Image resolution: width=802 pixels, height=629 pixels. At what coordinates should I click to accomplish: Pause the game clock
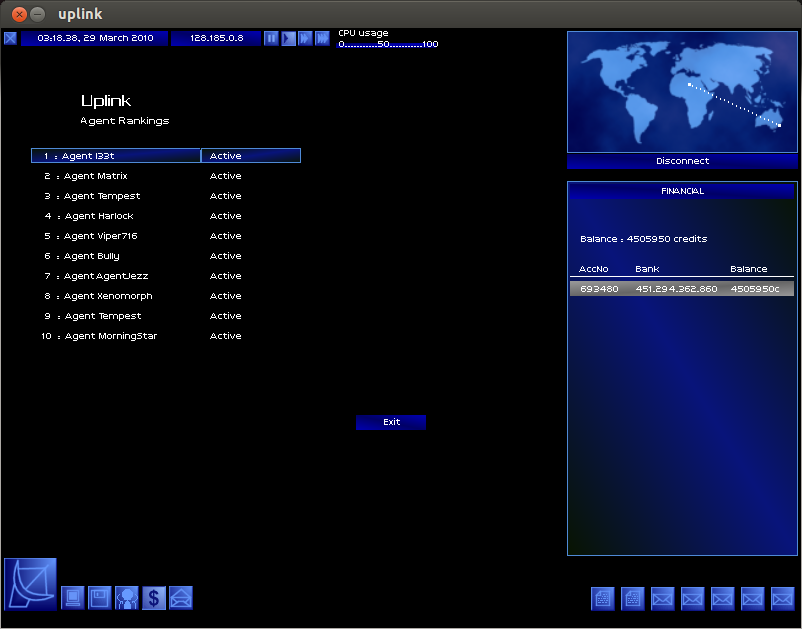pos(271,38)
